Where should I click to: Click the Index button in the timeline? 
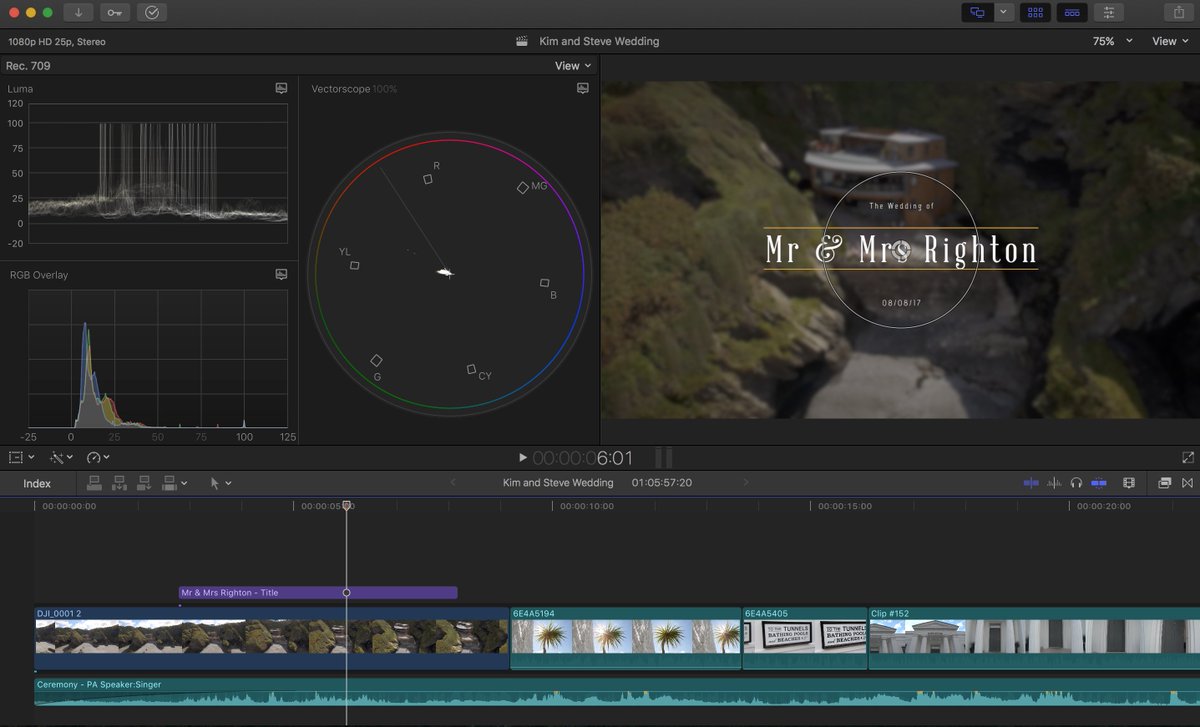click(x=37, y=483)
